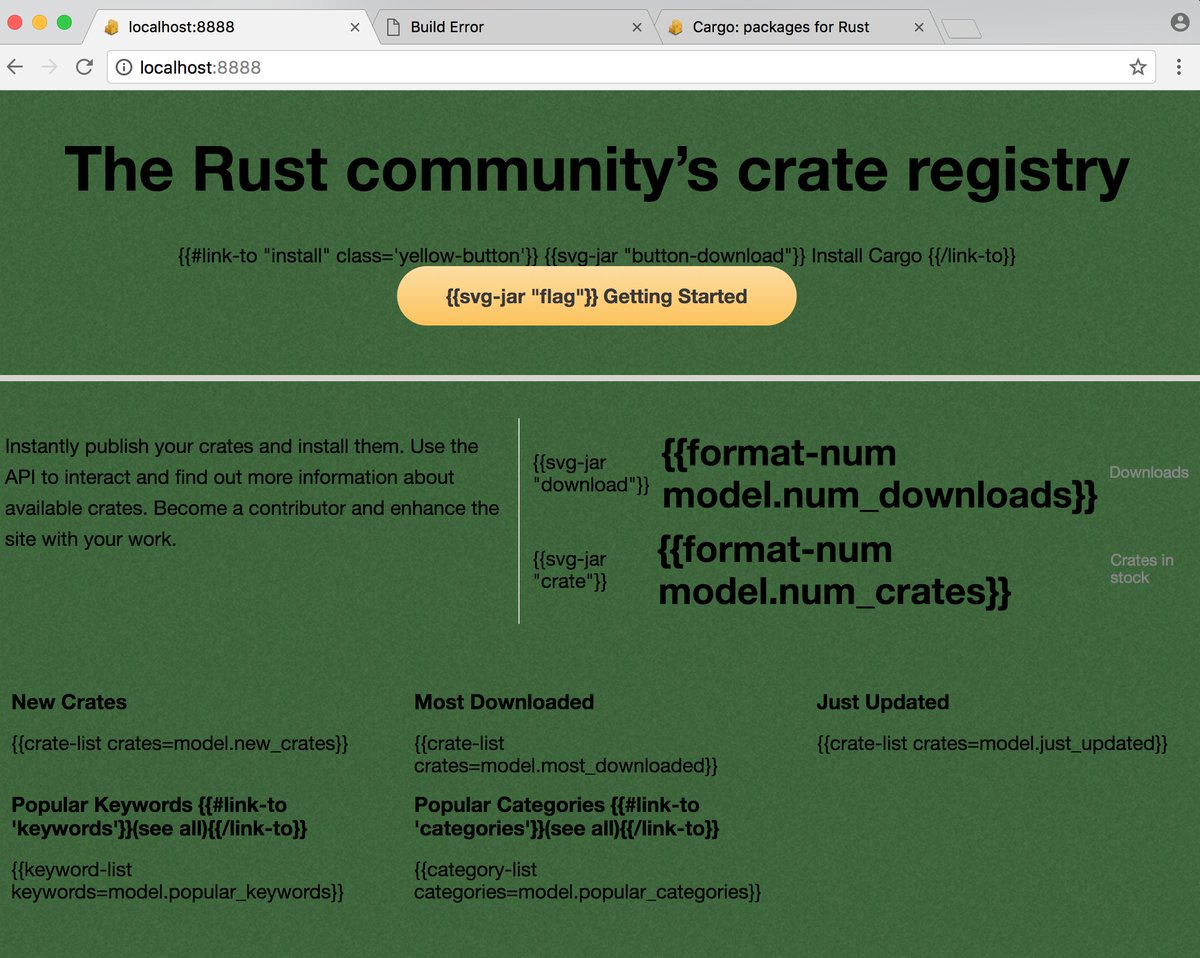
Task: Click the crate-list crates=model.just_updated text
Action: [x=993, y=744]
